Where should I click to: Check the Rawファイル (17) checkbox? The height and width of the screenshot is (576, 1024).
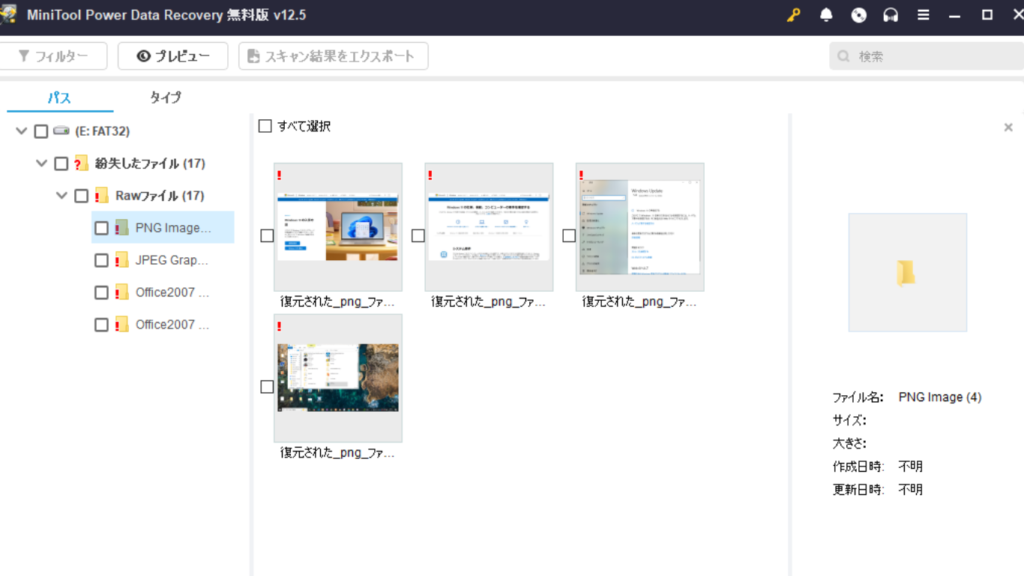tap(81, 195)
